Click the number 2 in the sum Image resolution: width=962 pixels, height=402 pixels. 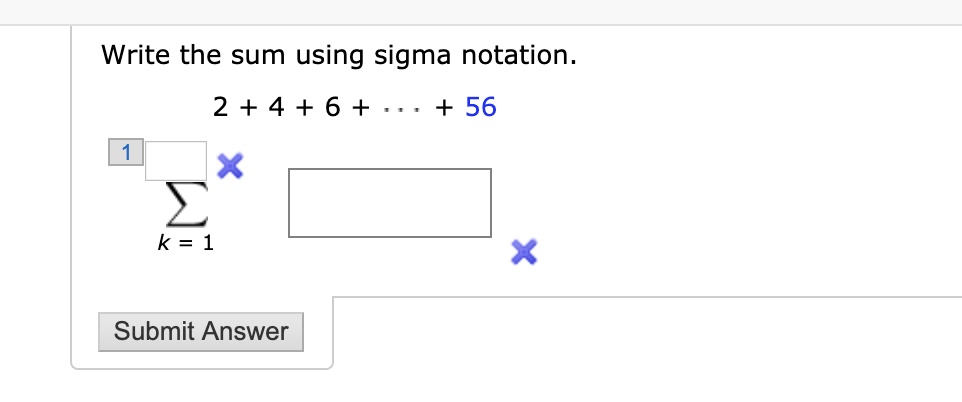tap(220, 107)
